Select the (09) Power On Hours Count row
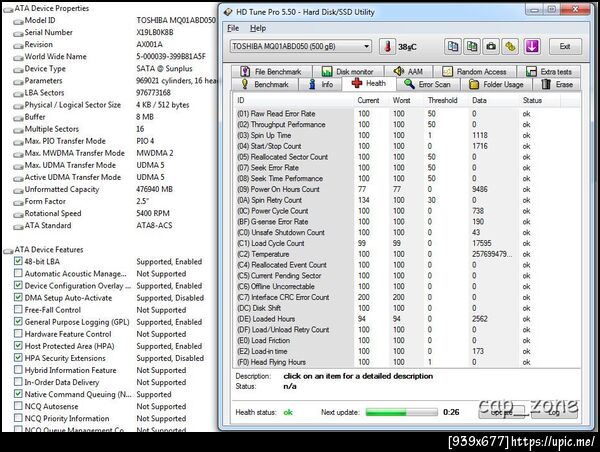This screenshot has height=452, width=600. pyautogui.click(x=406, y=189)
